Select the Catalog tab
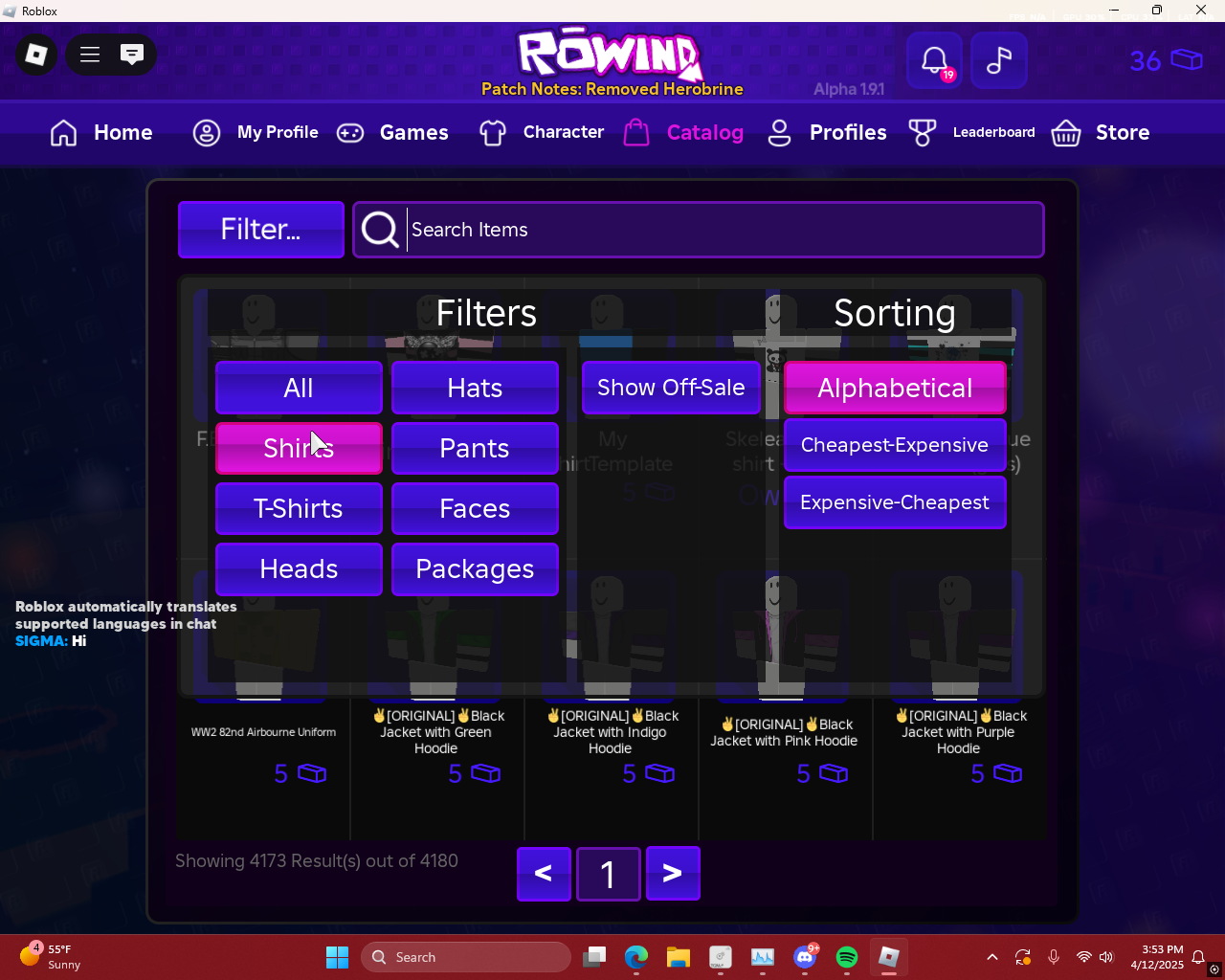The height and width of the screenshot is (980, 1225). [683, 132]
